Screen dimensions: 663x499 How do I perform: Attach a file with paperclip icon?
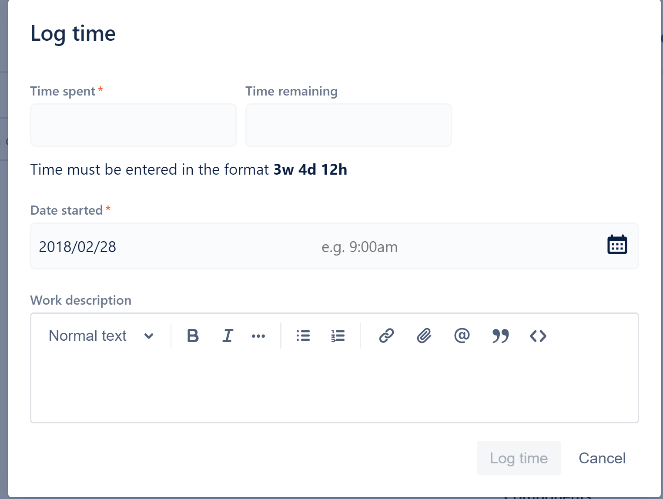[x=424, y=336]
